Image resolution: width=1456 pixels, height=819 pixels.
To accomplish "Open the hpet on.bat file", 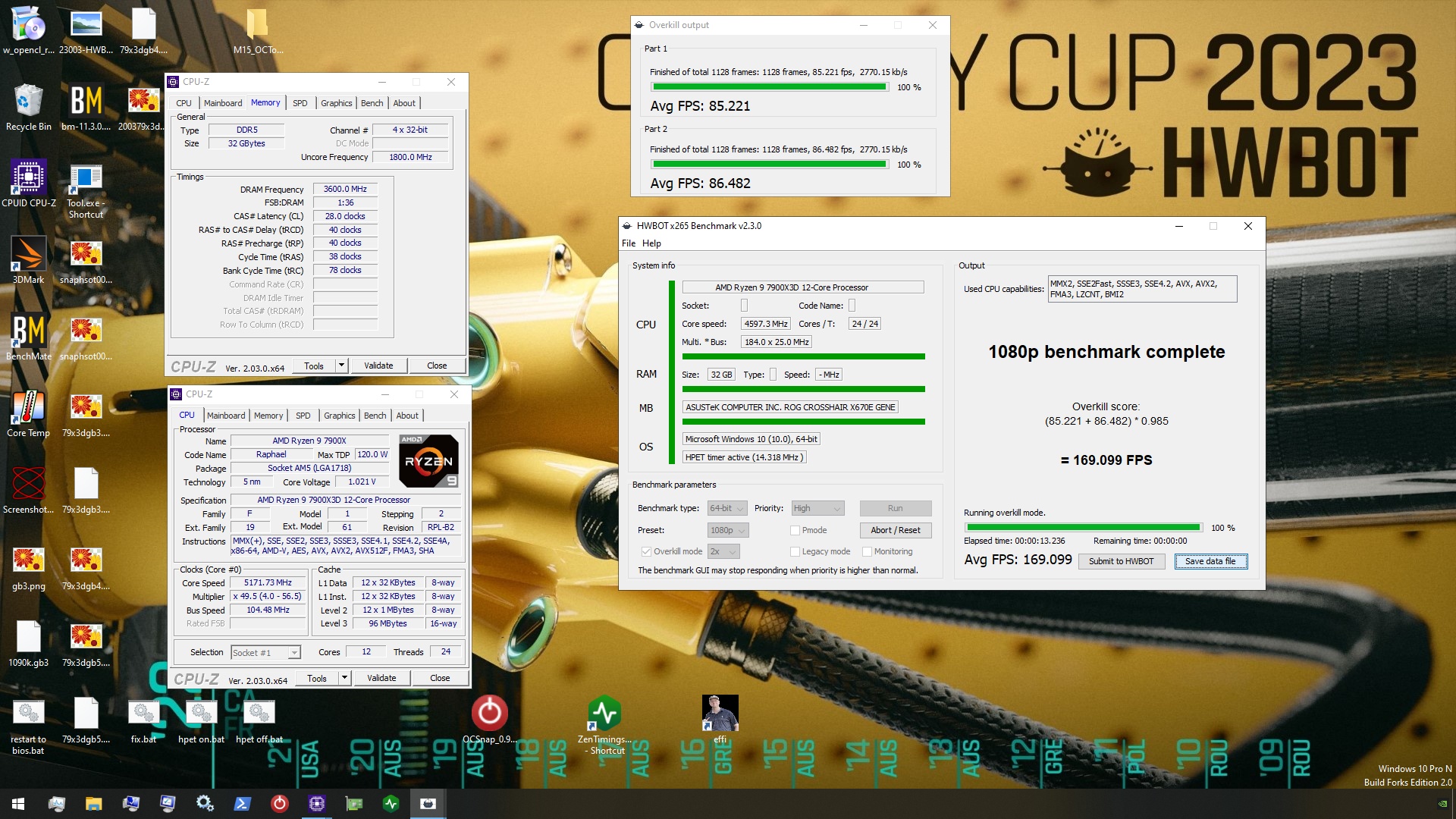I will 201,720.
